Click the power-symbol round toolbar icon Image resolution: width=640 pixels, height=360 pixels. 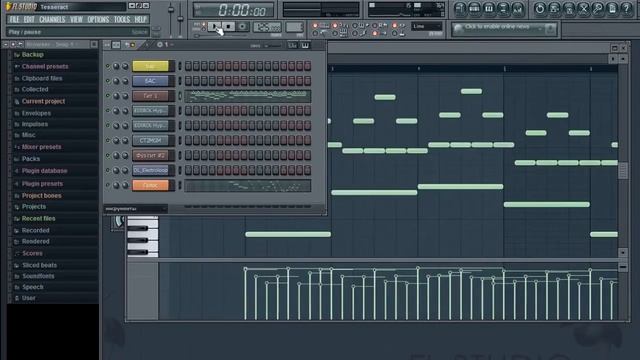[x=540, y=9]
